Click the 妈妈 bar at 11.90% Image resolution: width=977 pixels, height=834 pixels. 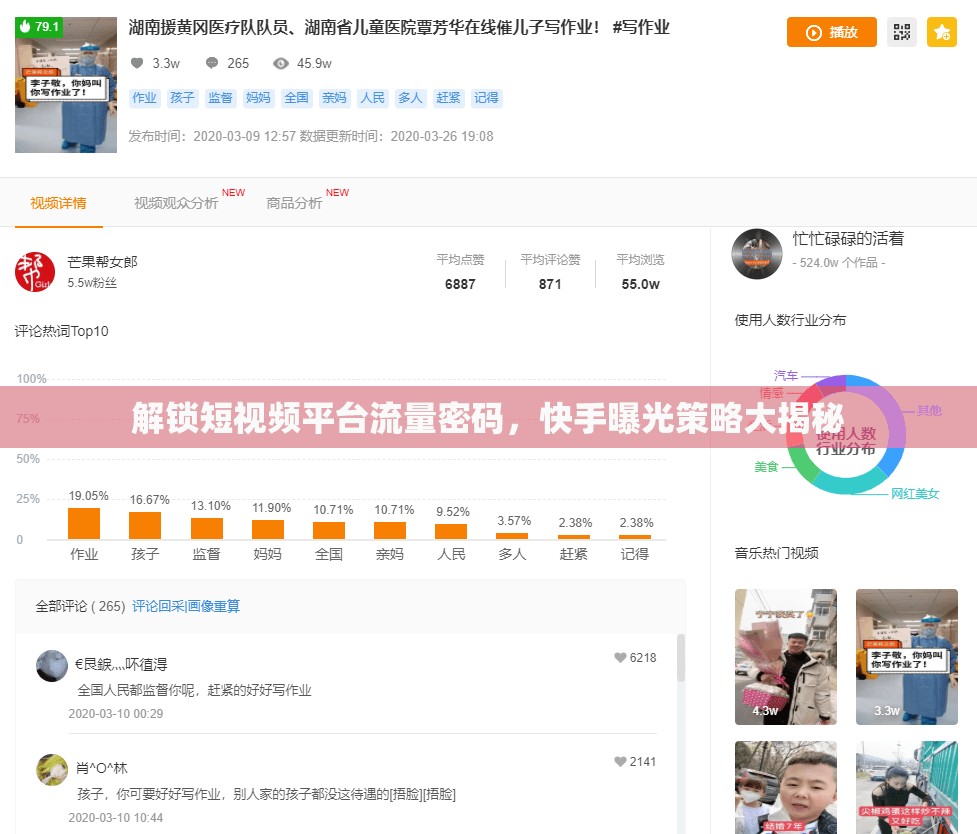tap(268, 529)
